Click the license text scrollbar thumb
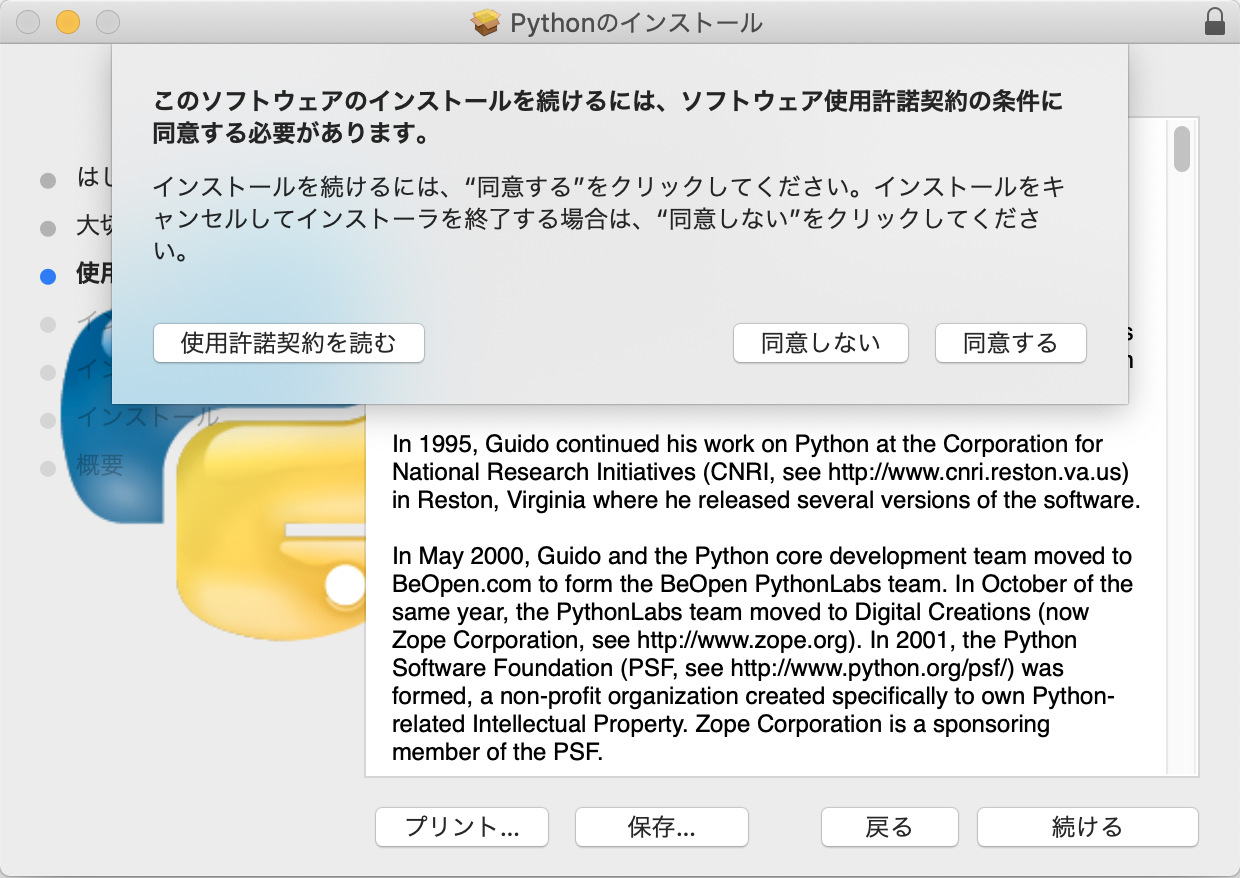1240x878 pixels. click(1182, 149)
